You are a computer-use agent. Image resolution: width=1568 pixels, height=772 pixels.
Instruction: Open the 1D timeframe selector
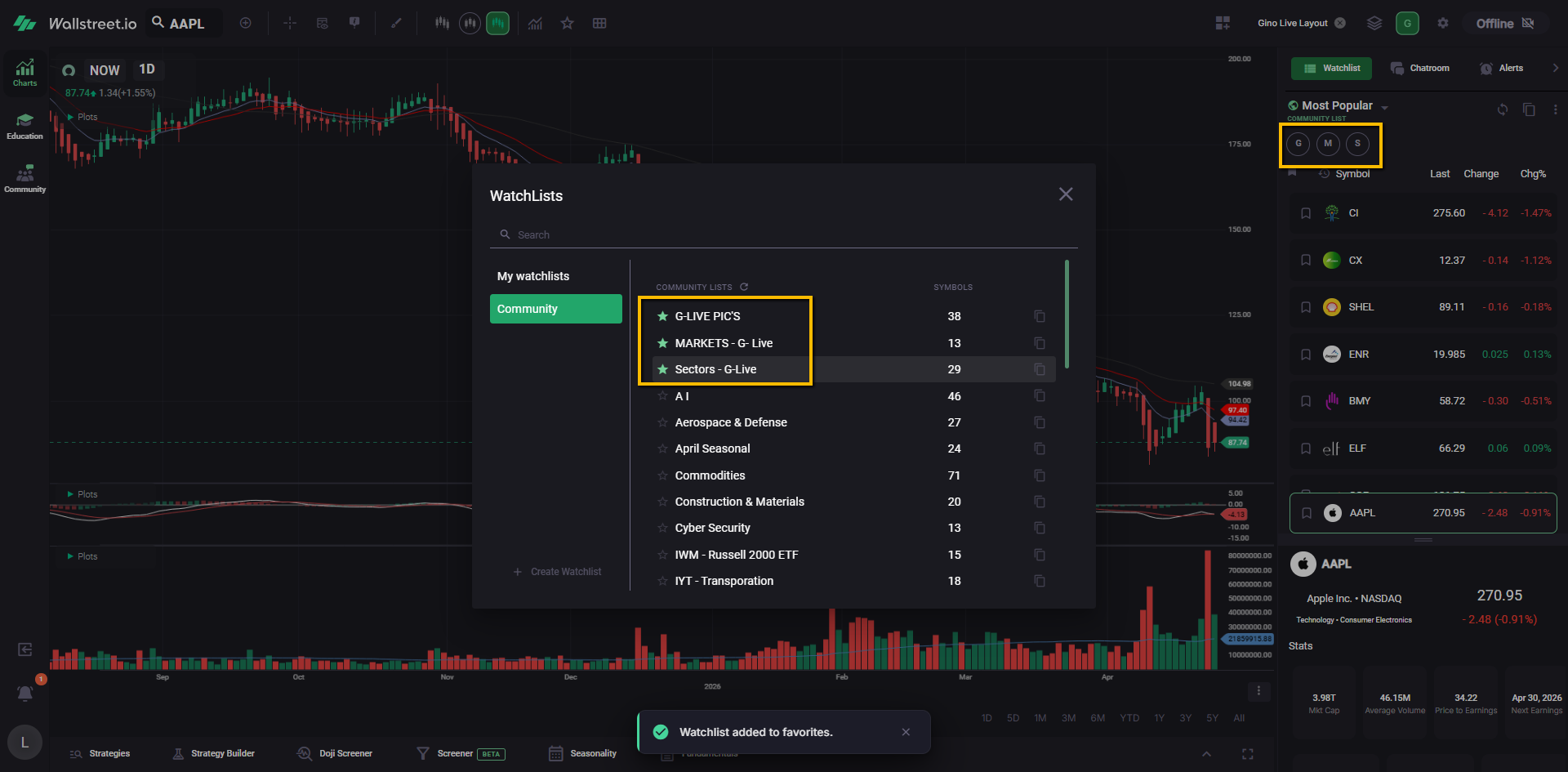click(x=147, y=69)
